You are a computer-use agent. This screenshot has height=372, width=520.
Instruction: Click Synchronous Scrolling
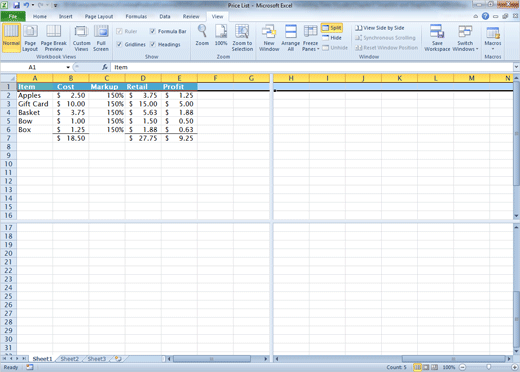[x=385, y=38]
